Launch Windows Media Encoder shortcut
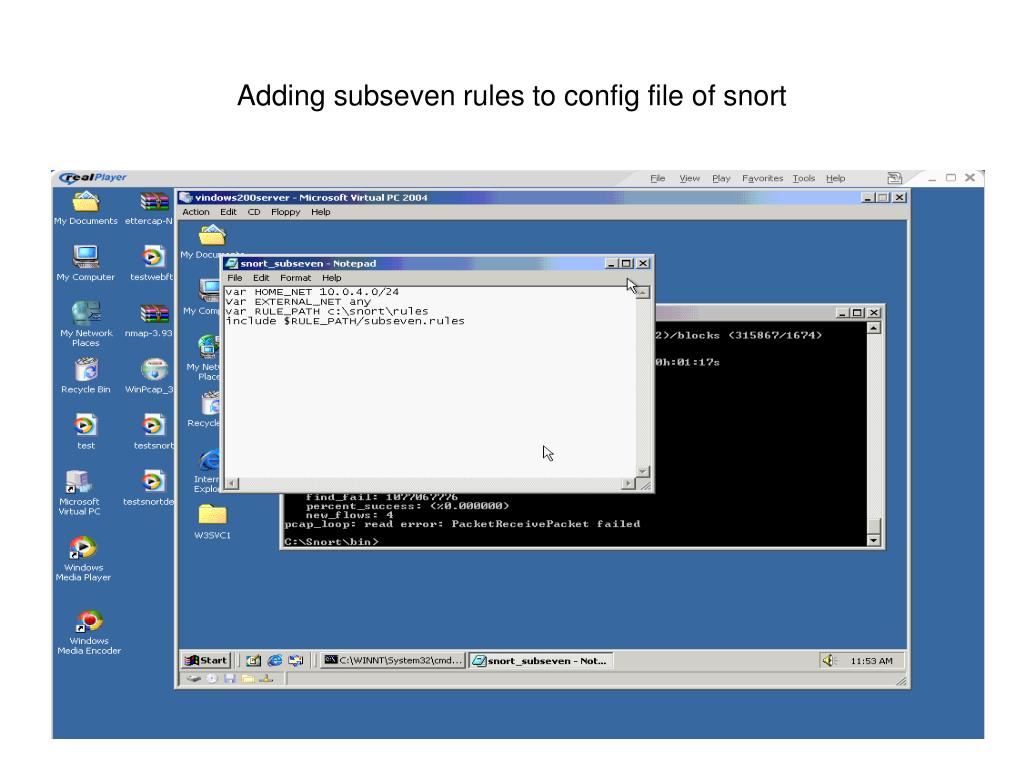Image resolution: width=1024 pixels, height=768 pixels. (89, 621)
